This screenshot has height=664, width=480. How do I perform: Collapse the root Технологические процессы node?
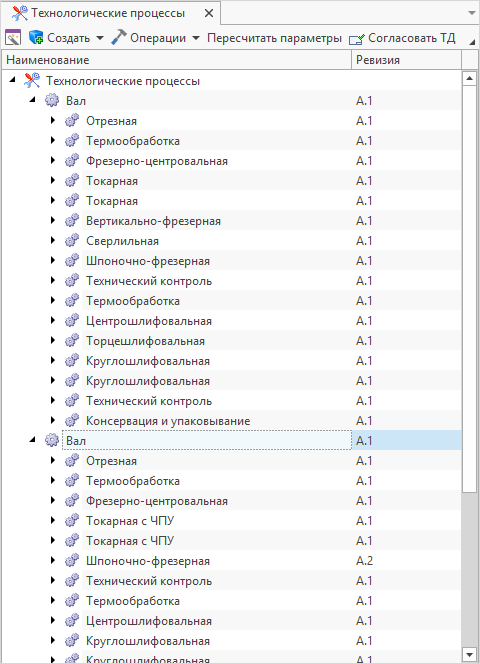point(13,79)
